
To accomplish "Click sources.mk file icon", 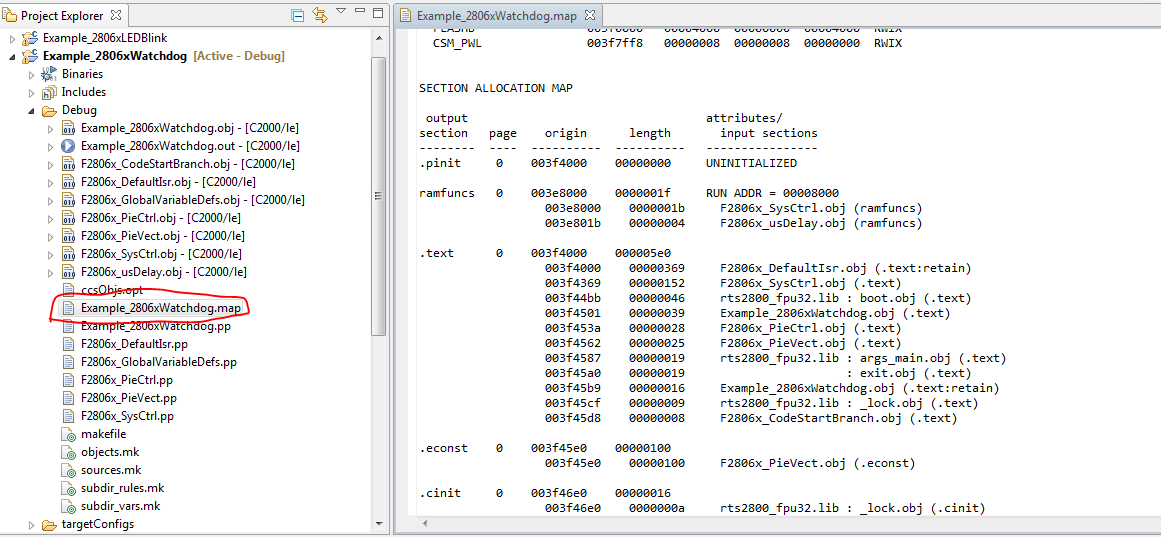I will (x=68, y=470).
